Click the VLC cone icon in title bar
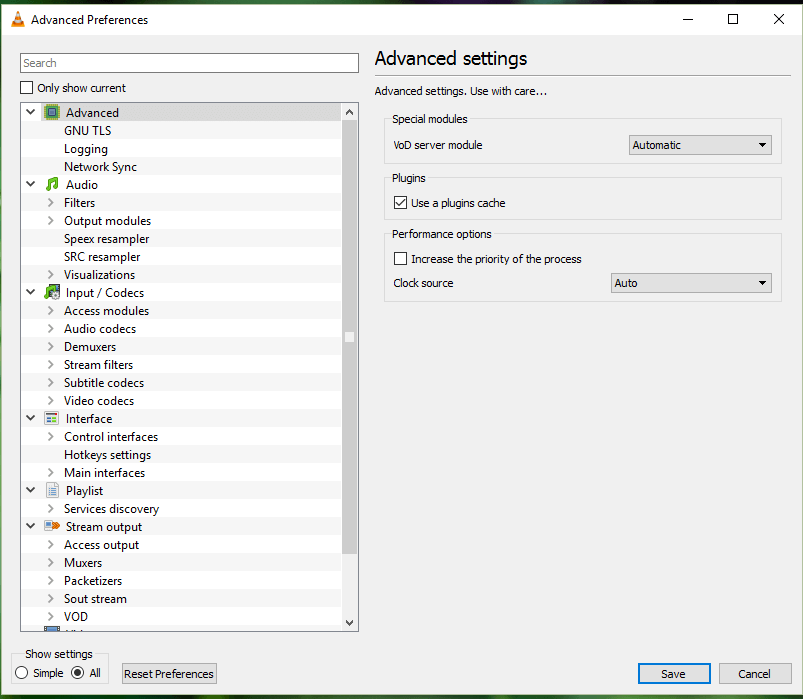 coord(18,19)
